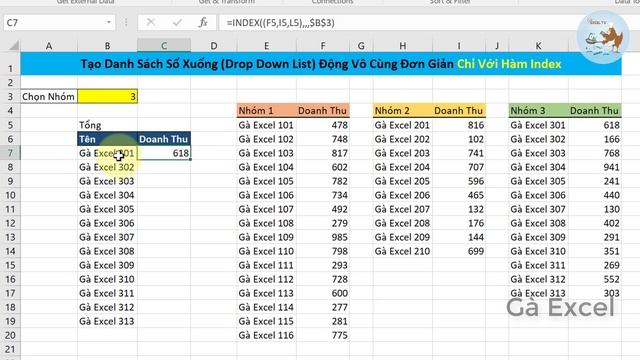
Task: Select the value 985 cell
Action: click(x=323, y=237)
